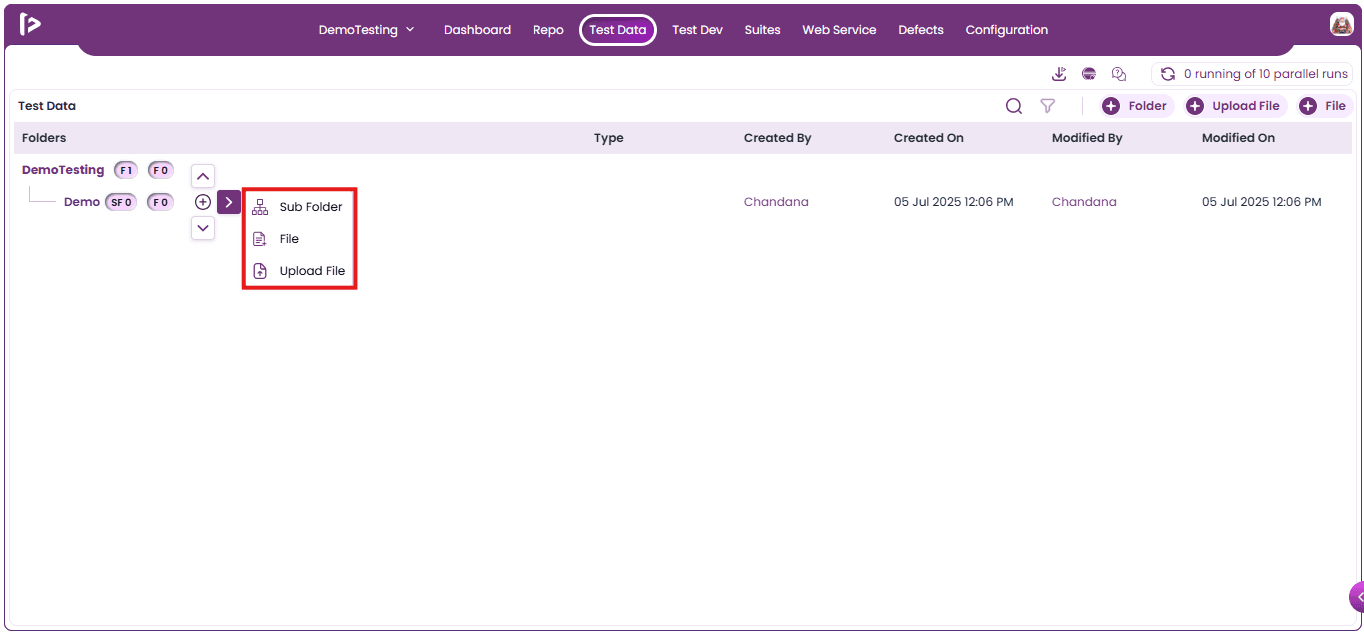
Task: Click the circled plus icon beside Demo folder
Action: pos(203,202)
